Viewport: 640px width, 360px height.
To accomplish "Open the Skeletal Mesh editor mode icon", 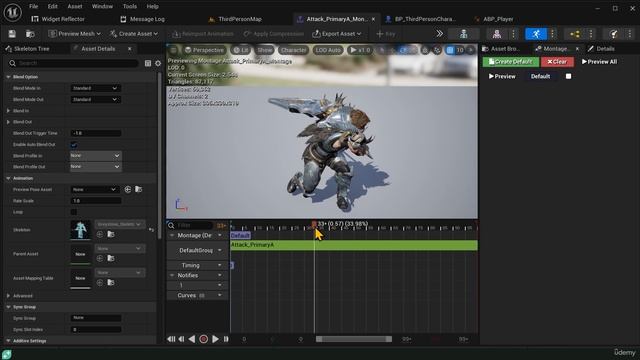I will (x=497, y=34).
